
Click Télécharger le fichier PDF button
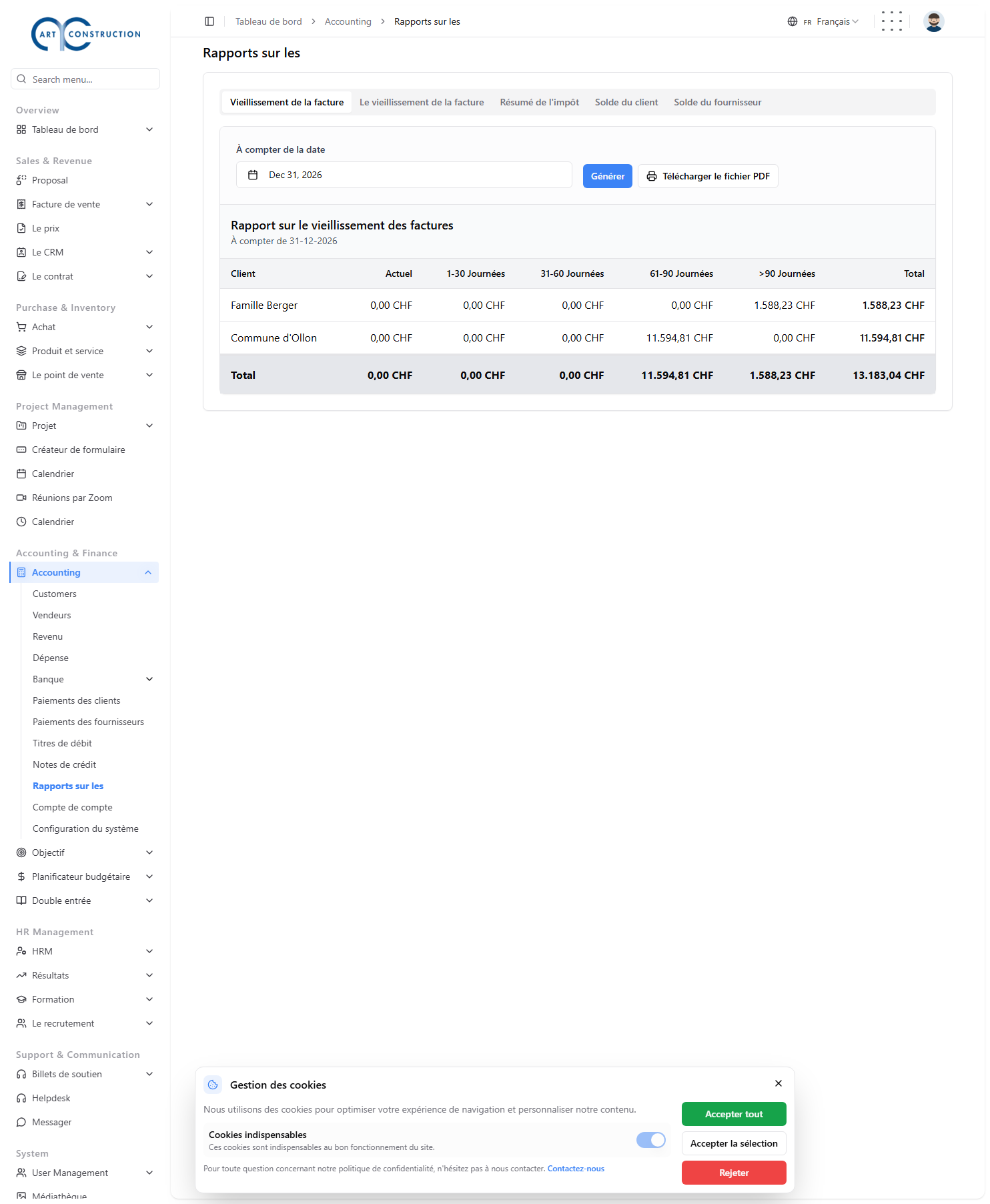[x=708, y=176]
